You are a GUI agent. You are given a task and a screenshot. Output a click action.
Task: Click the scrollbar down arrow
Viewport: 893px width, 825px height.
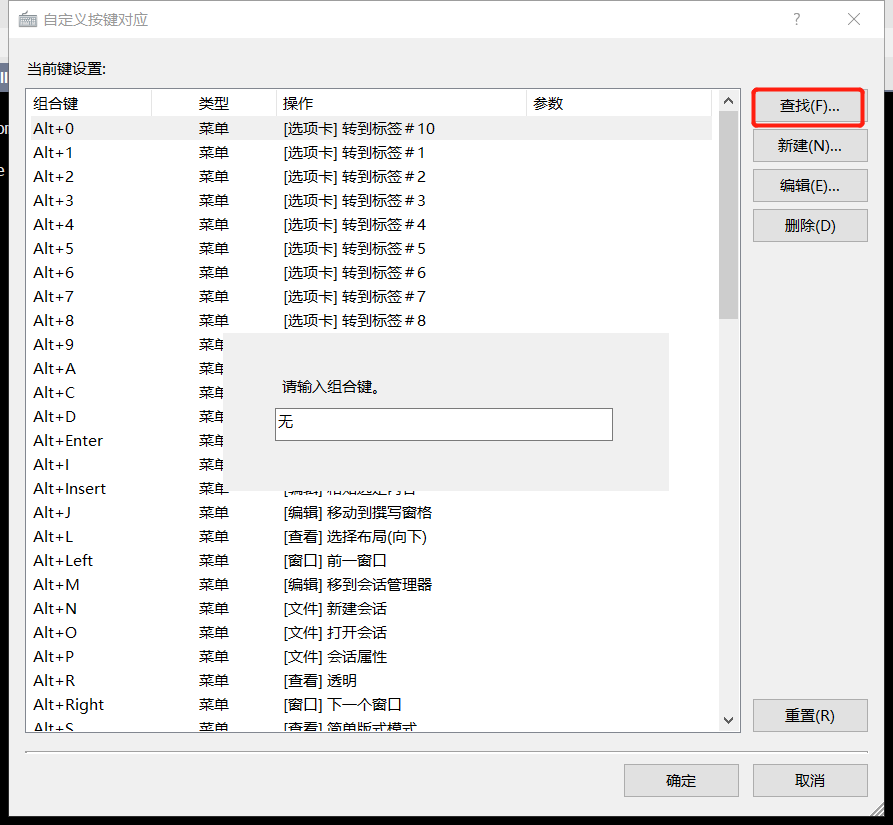[729, 718]
